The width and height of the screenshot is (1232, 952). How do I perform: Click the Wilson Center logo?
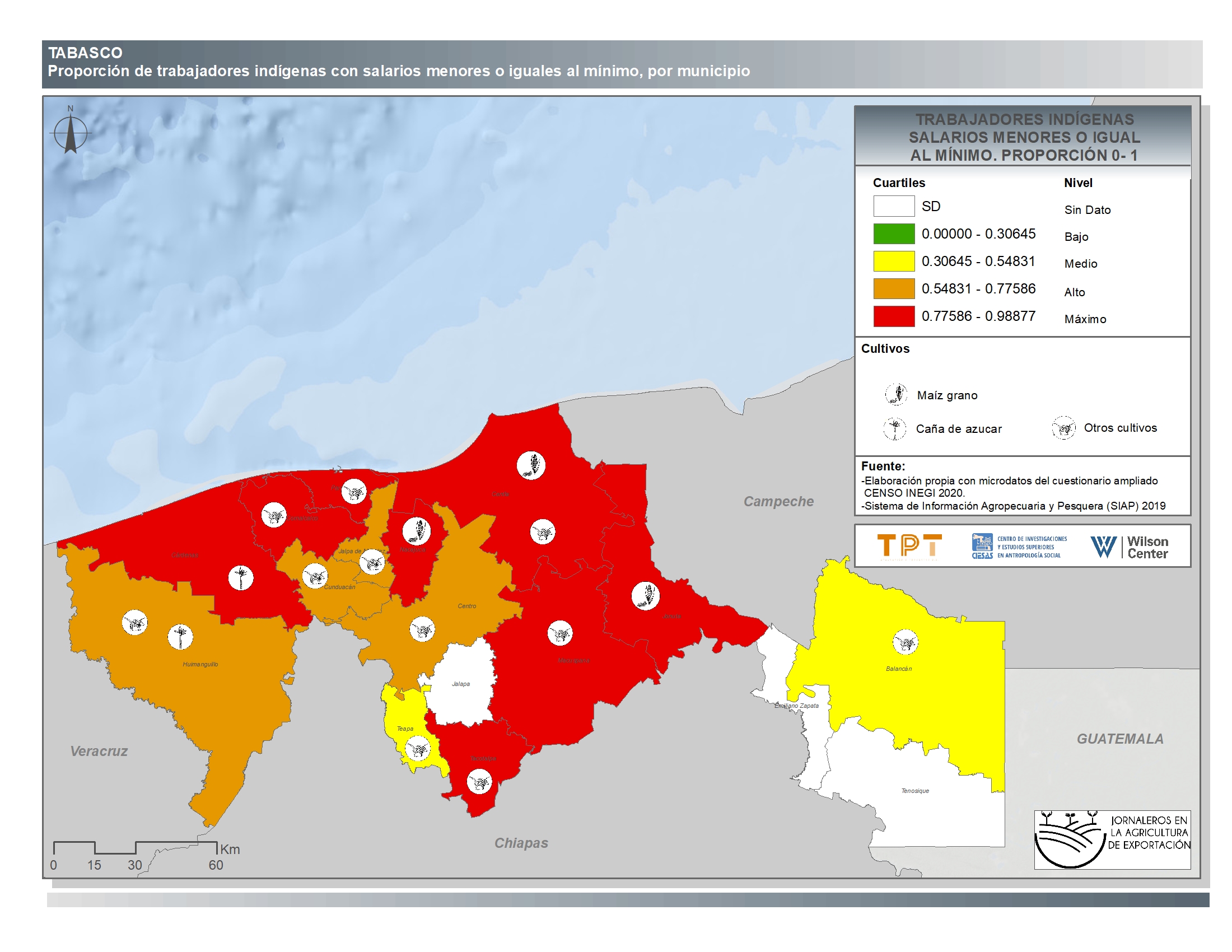[1129, 547]
